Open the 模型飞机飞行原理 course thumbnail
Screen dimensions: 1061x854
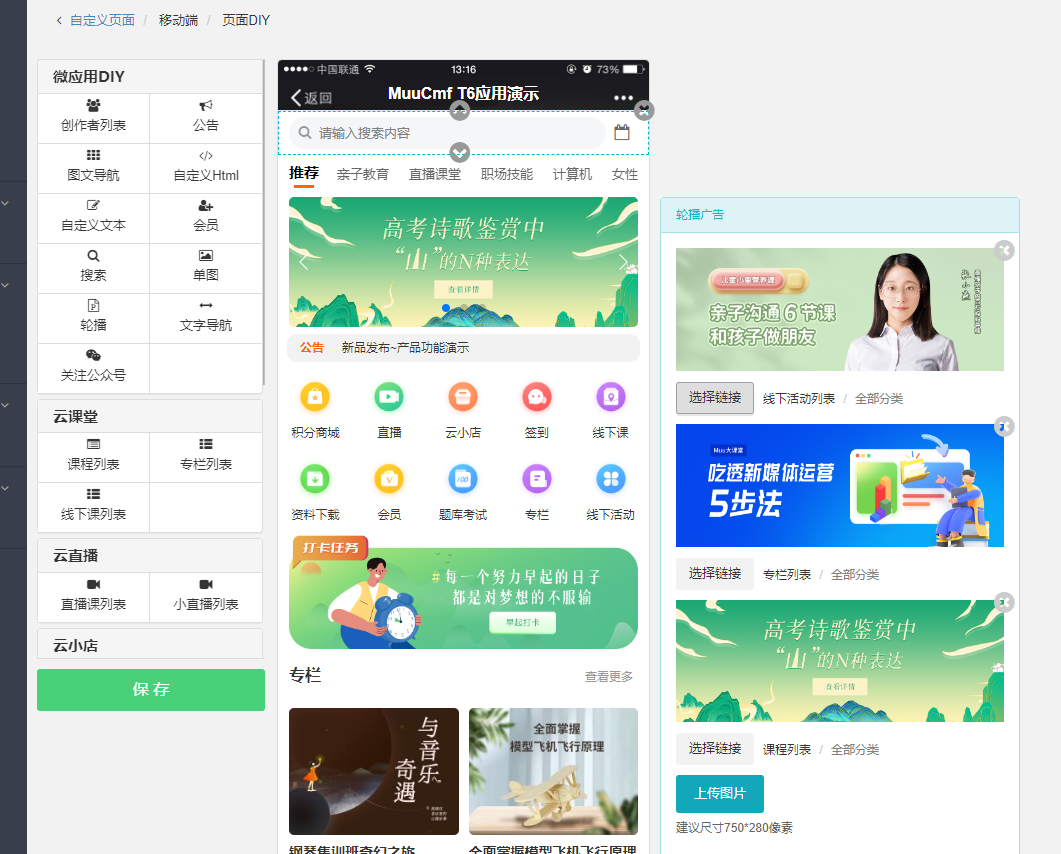[x=554, y=771]
